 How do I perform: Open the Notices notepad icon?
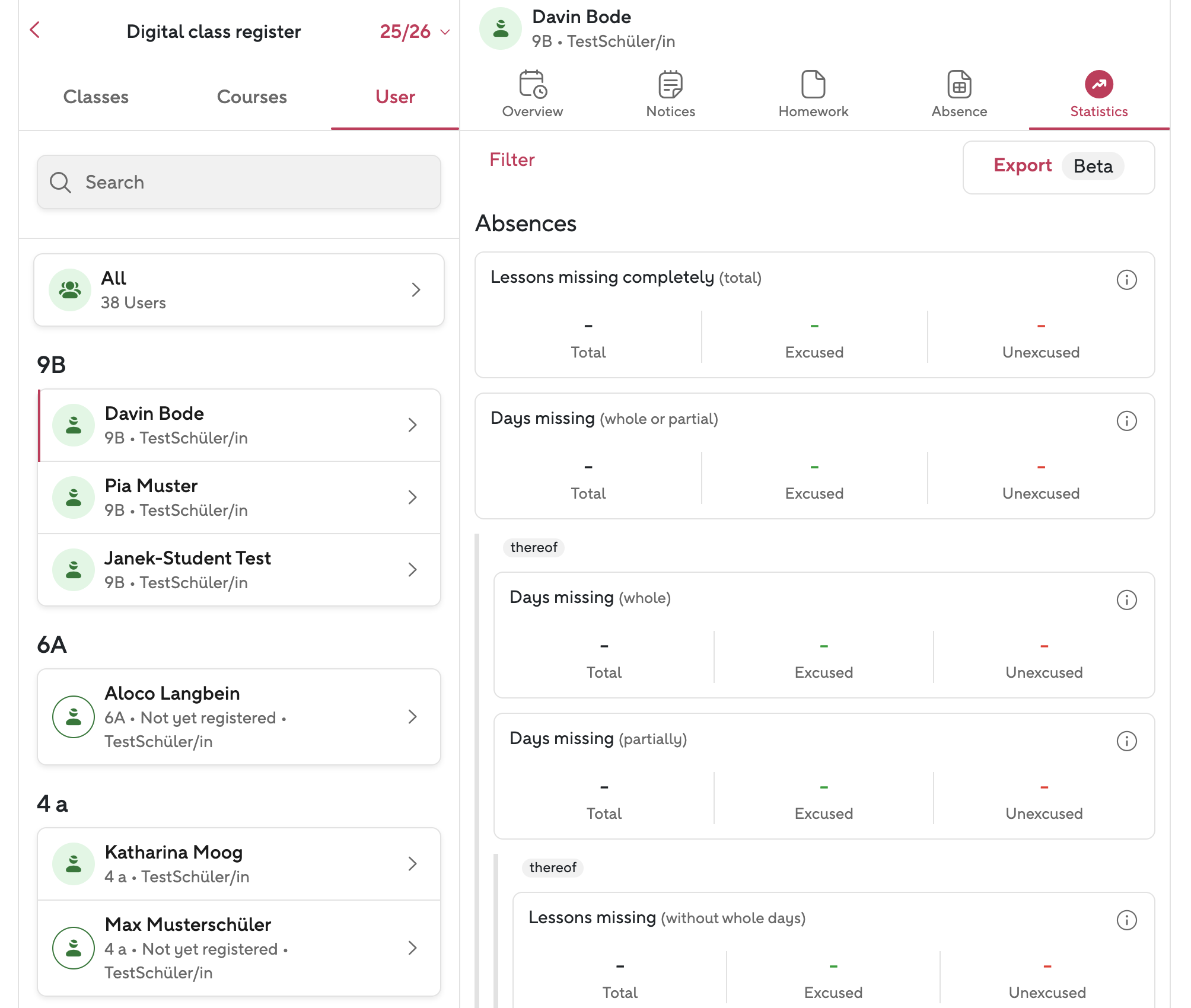tap(670, 85)
